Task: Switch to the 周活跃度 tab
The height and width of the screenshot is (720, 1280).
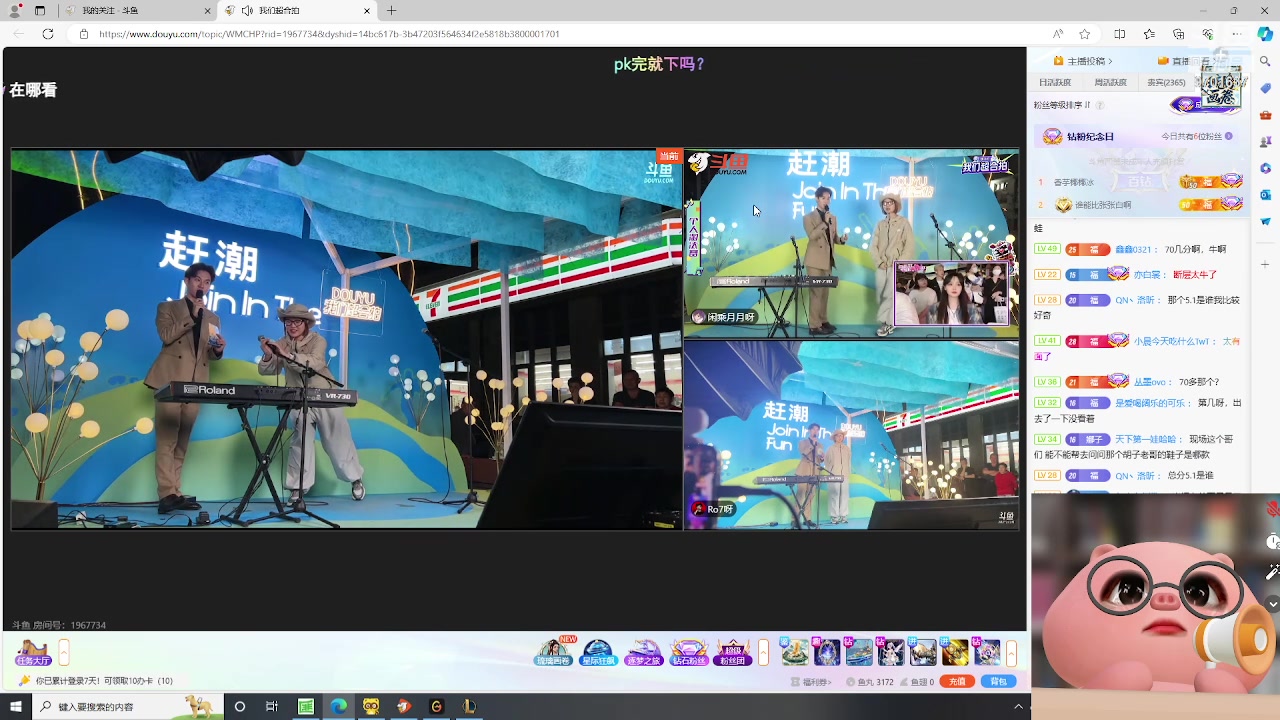Action: point(1110,82)
